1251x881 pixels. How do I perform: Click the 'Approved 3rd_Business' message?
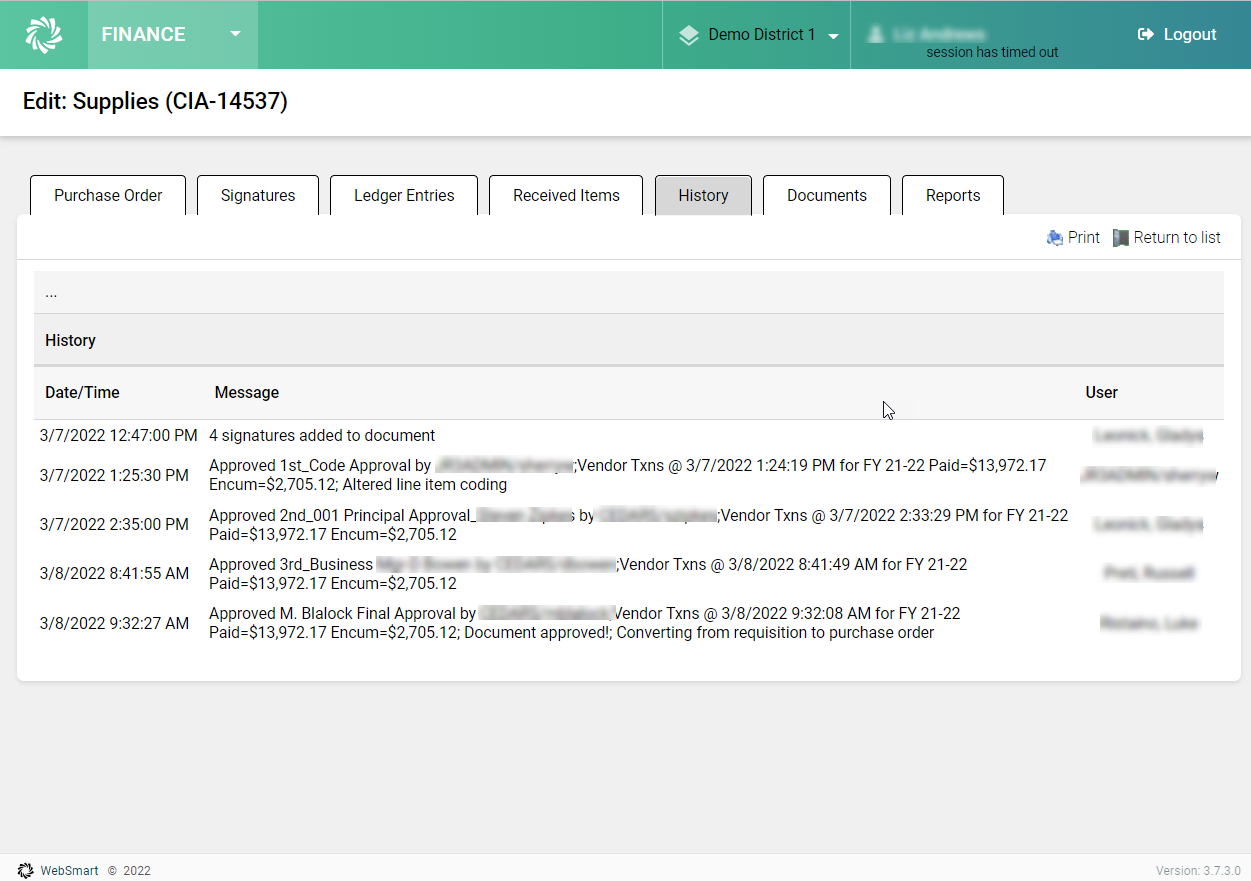tap(588, 573)
